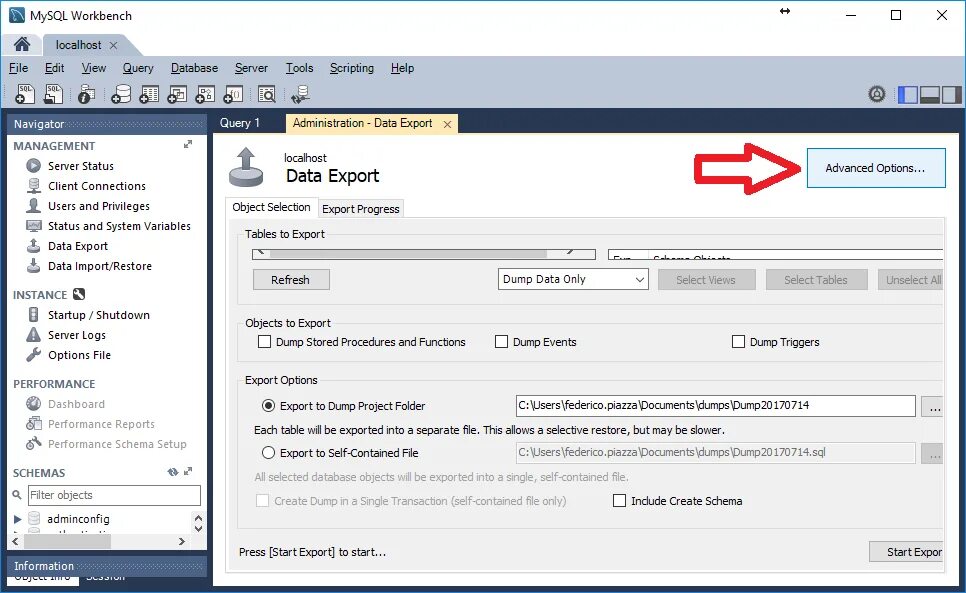
Task: Open Data Export in the Navigator
Action: tap(78, 246)
